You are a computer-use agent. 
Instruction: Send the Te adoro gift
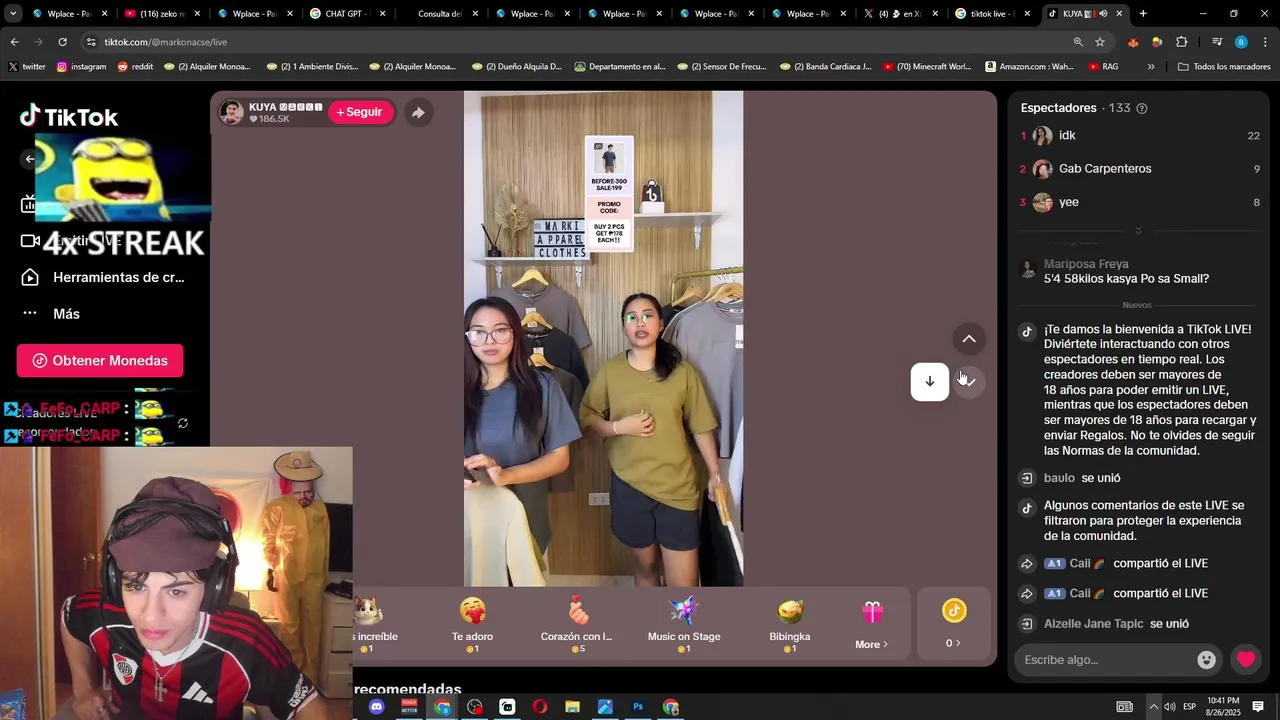click(x=472, y=625)
